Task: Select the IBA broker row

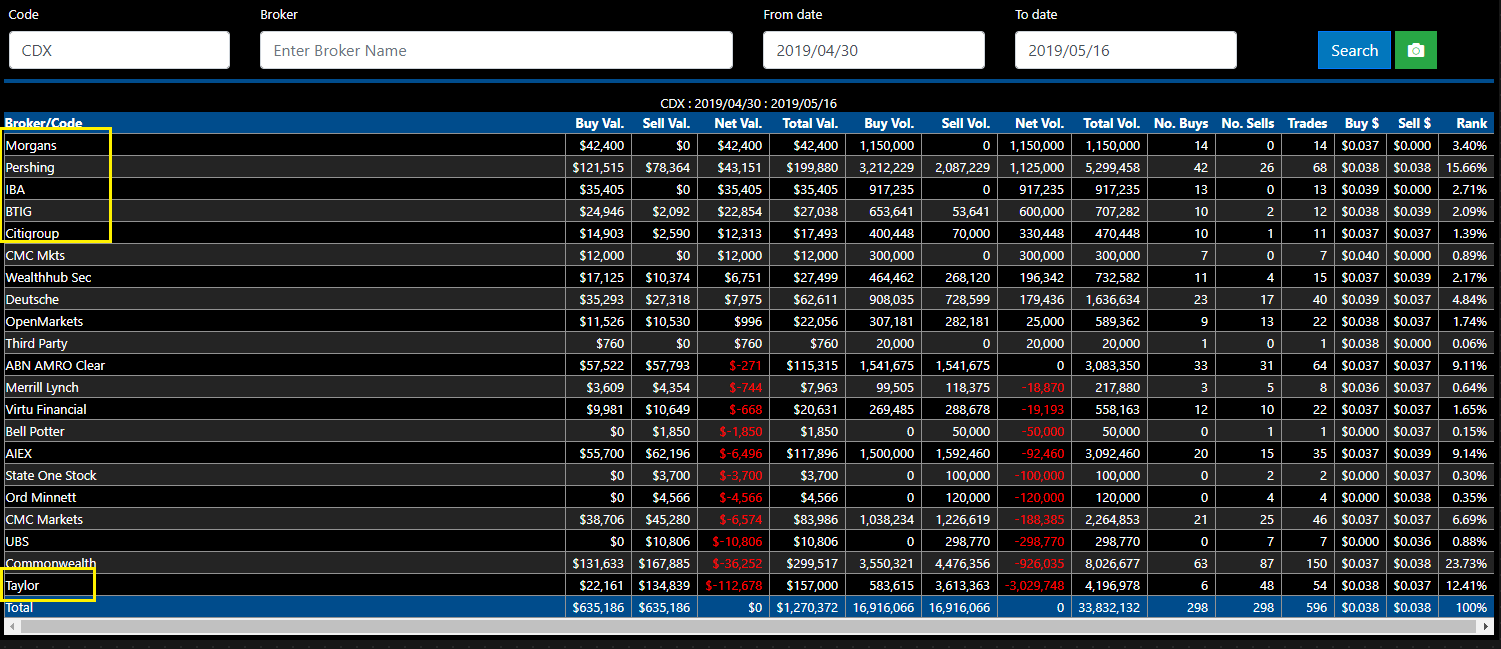Action: tap(747, 189)
